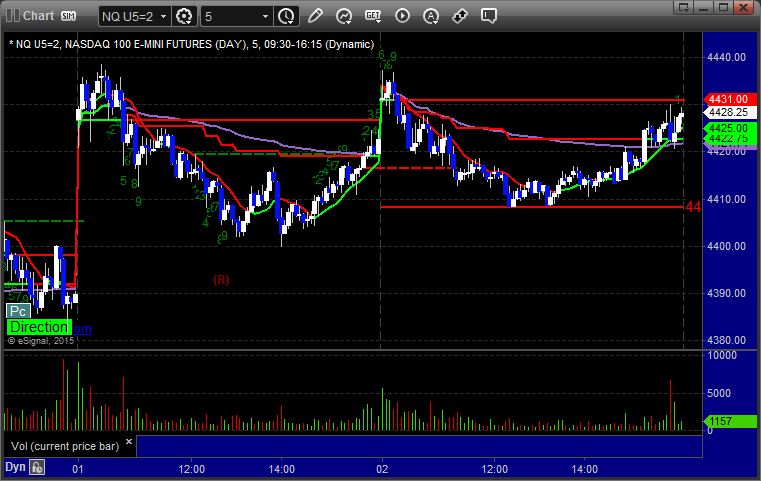761x481 pixels.
Task: Click the bar replay play button
Action: (x=402, y=16)
